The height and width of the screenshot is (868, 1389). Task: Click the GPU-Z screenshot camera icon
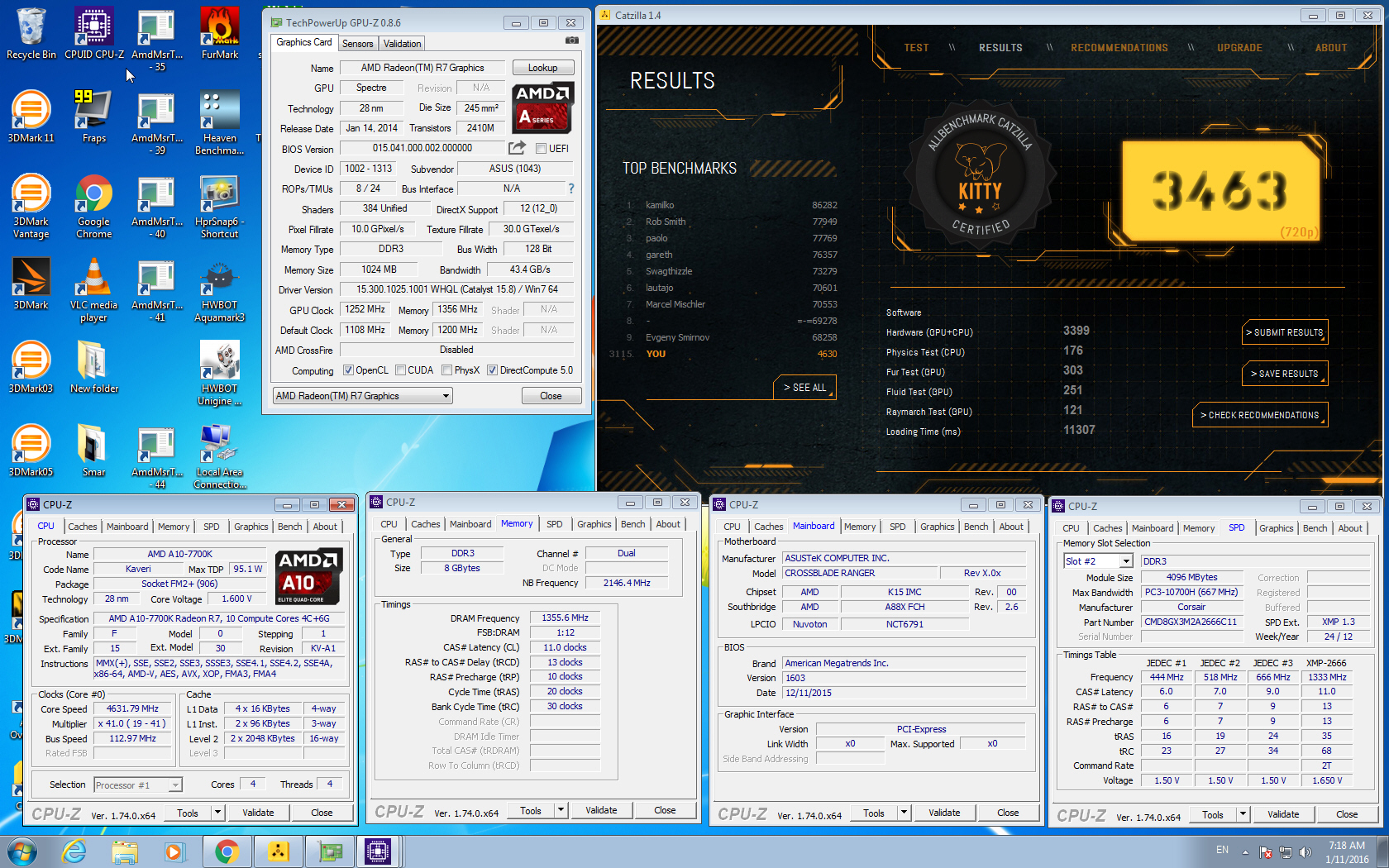tap(571, 41)
